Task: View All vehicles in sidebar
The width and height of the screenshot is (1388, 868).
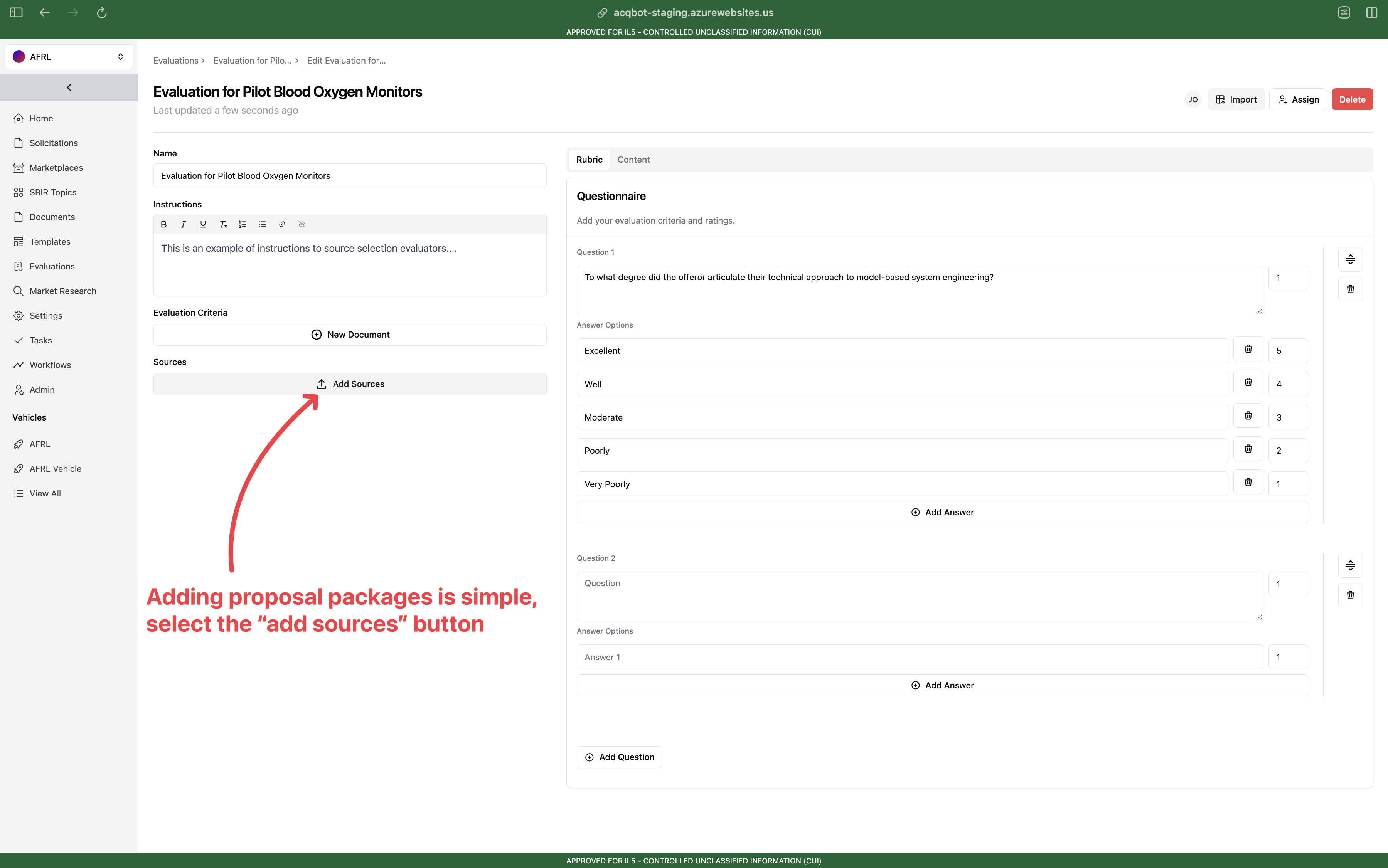Action: tap(45, 494)
